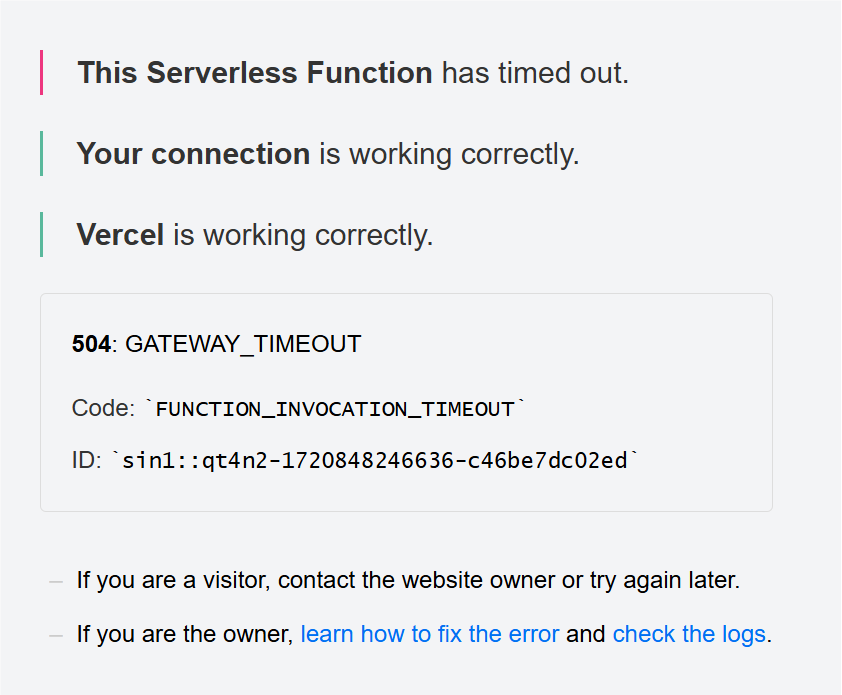Click the 'Your connection' bold text

193,154
